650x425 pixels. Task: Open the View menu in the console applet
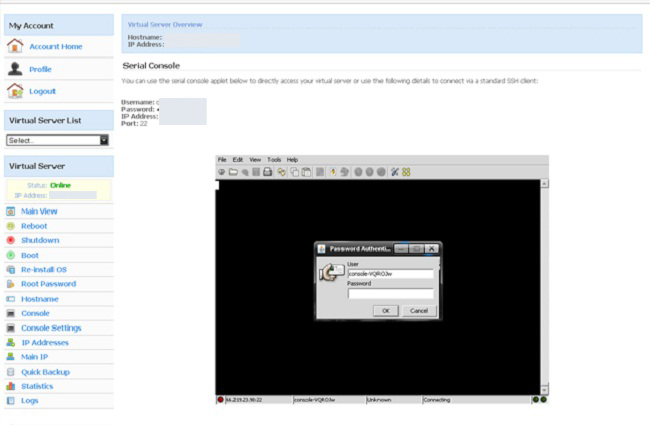tap(255, 160)
